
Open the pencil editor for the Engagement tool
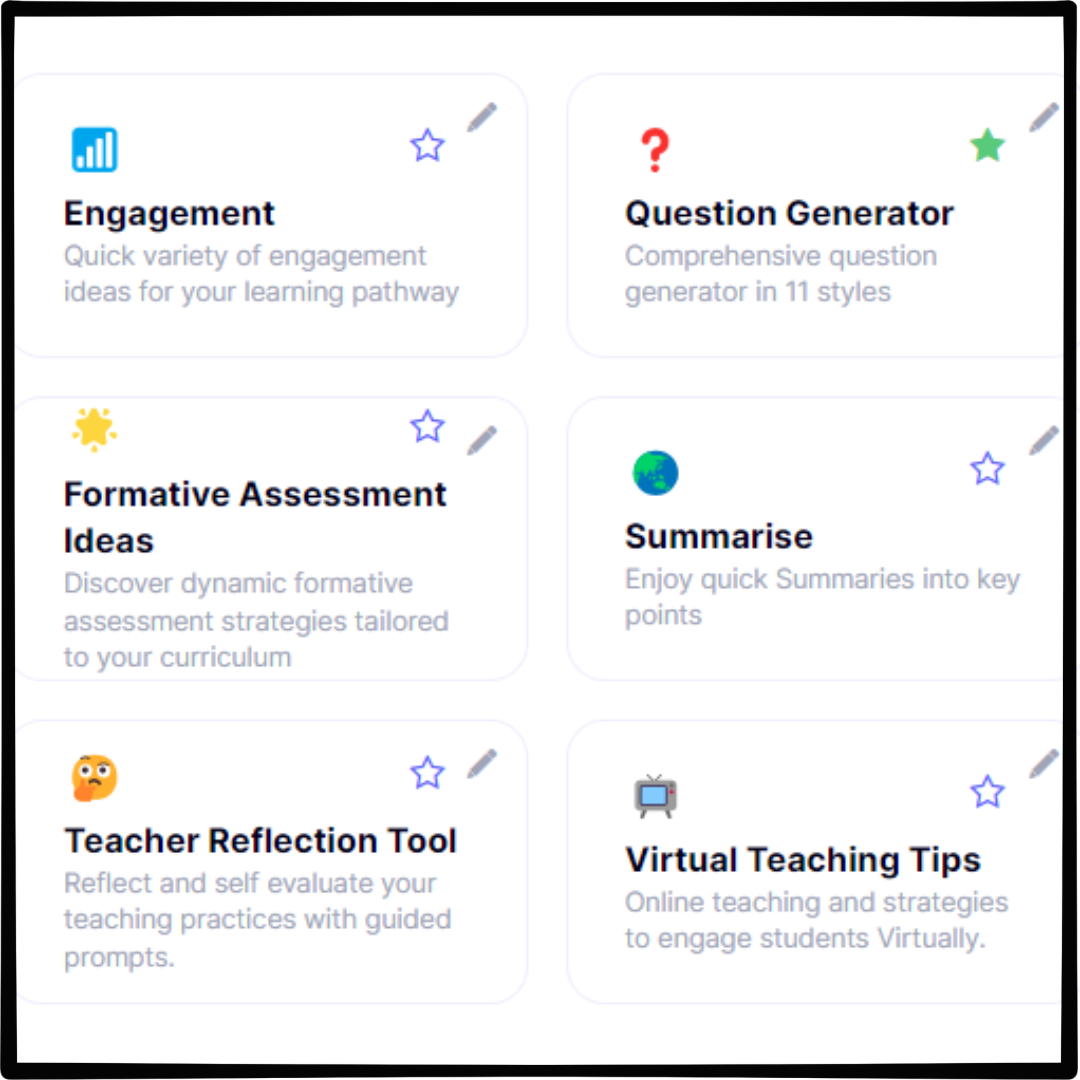point(483,117)
